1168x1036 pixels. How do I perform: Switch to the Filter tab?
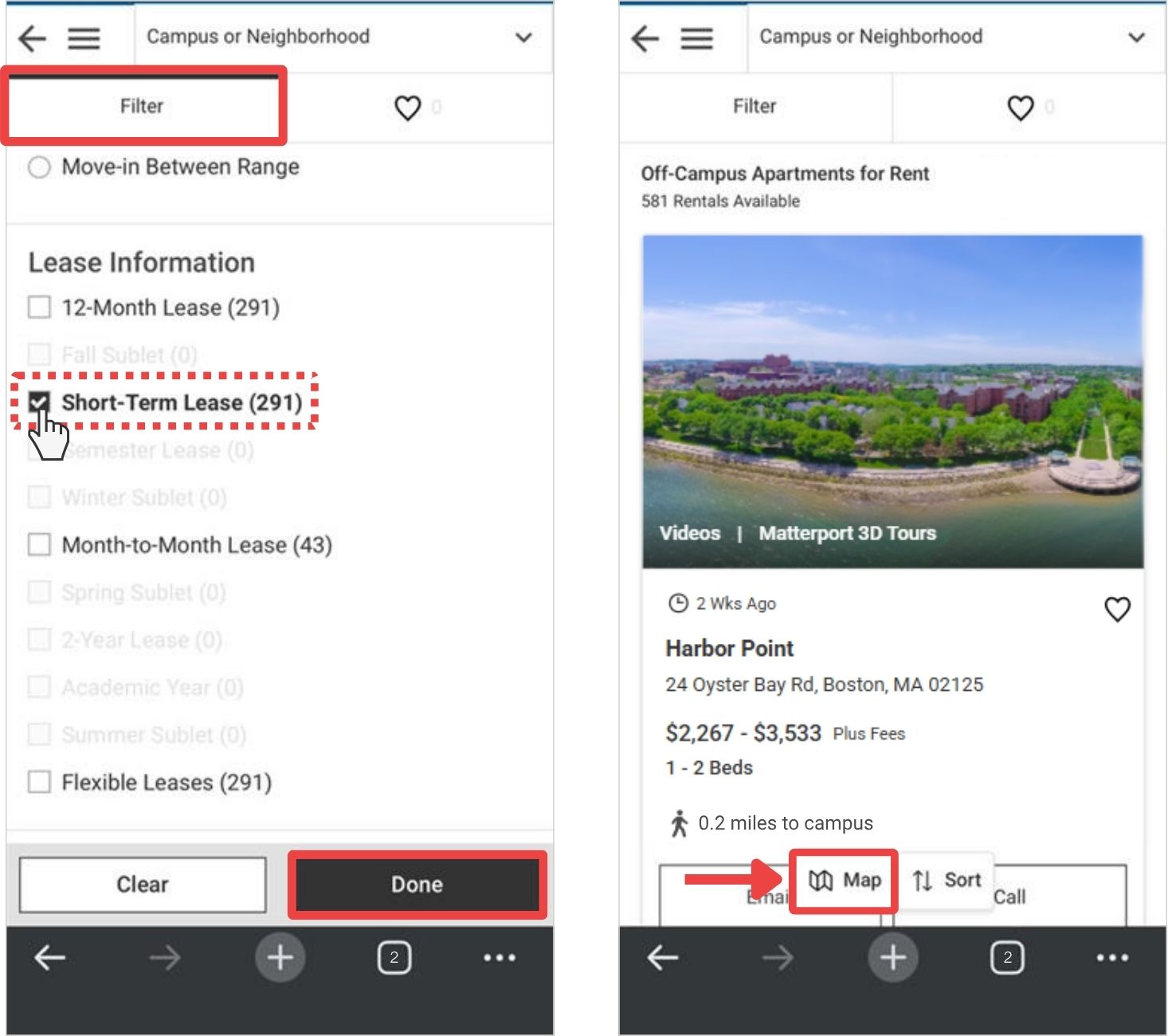coord(143,105)
